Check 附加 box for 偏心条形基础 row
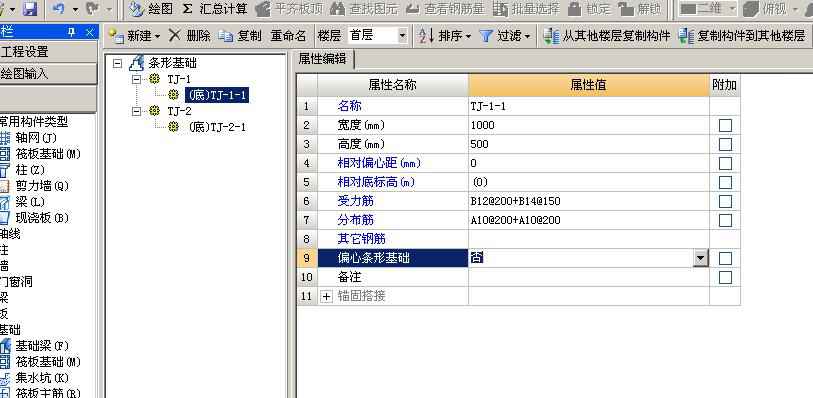The width and height of the screenshot is (813, 398). (725, 258)
